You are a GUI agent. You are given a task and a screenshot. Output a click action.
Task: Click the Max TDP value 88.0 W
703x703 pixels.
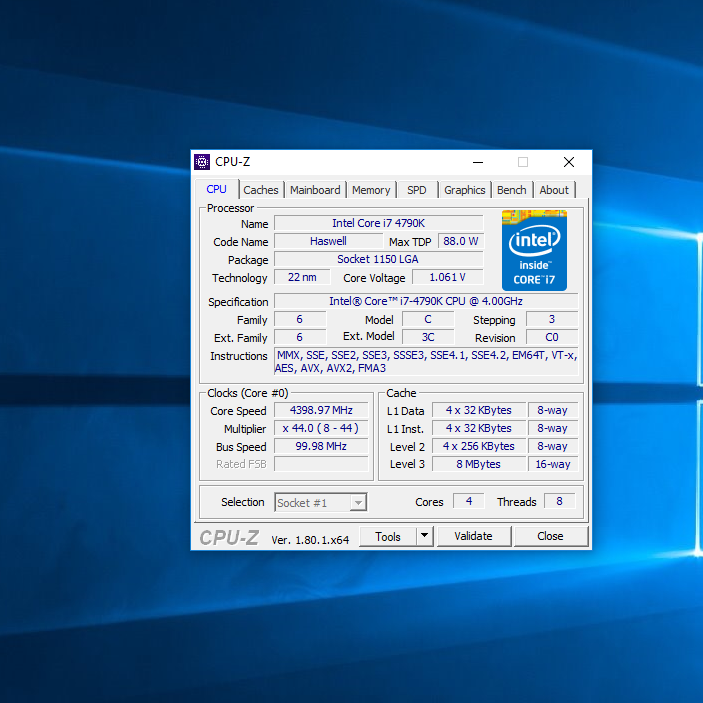(460, 241)
